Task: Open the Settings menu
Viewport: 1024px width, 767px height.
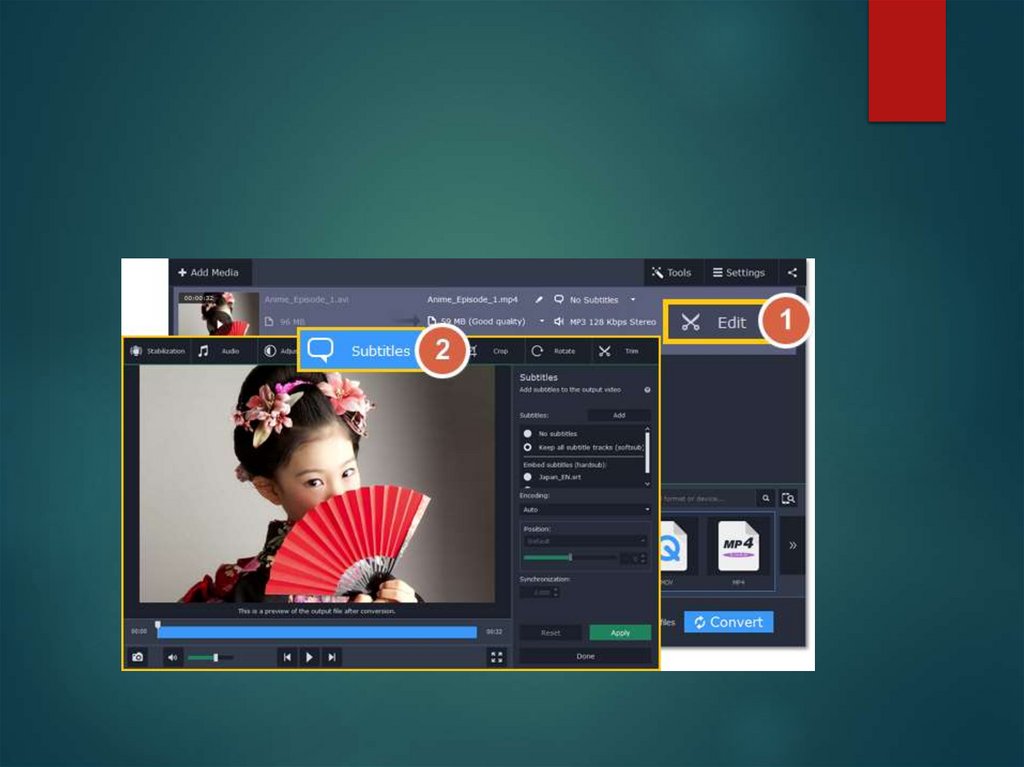Action: pos(739,272)
